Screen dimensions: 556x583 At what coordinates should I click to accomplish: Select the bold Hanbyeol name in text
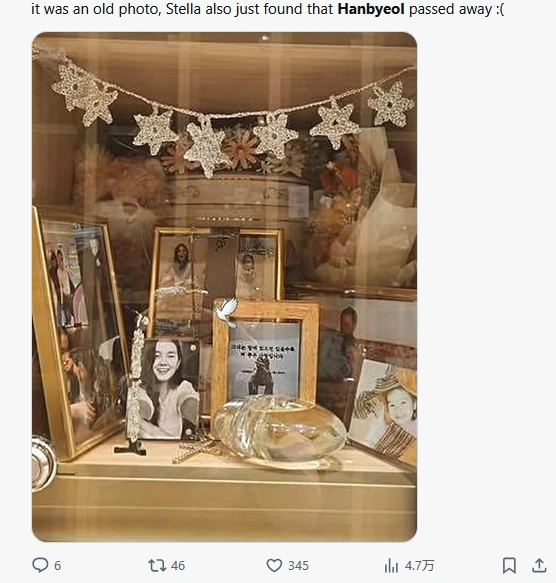[371, 9]
